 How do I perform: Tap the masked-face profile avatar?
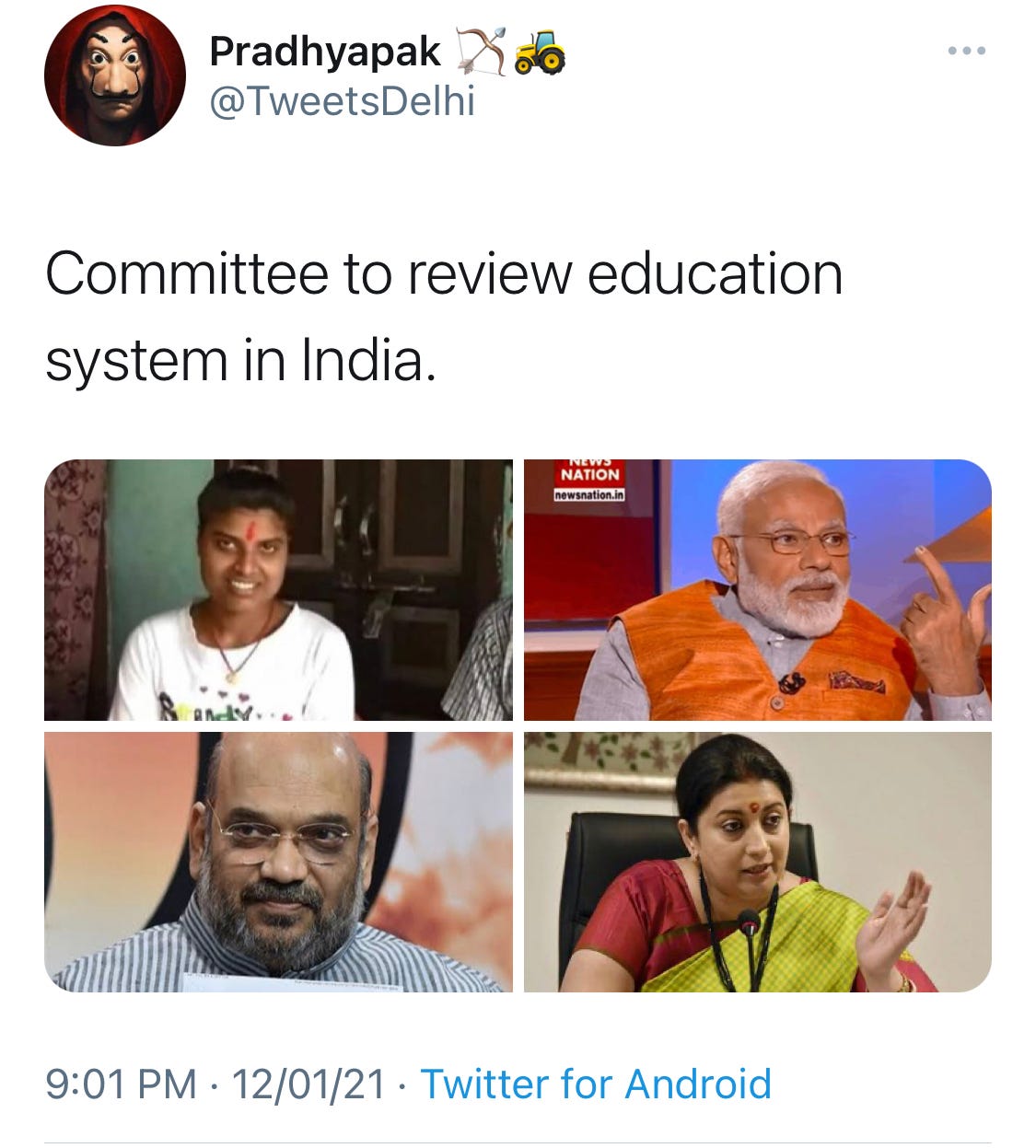coord(115,75)
